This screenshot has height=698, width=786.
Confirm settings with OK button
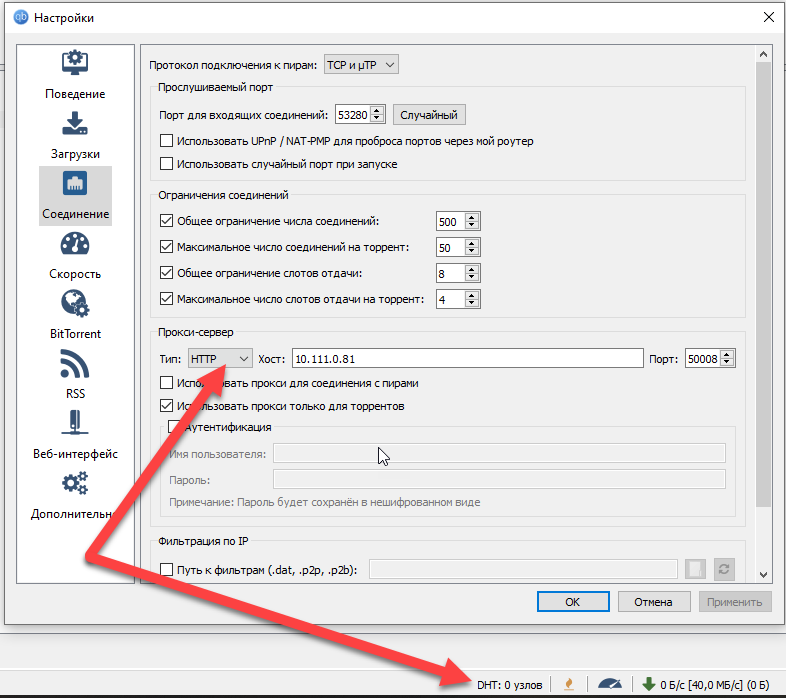pyautogui.click(x=573, y=602)
